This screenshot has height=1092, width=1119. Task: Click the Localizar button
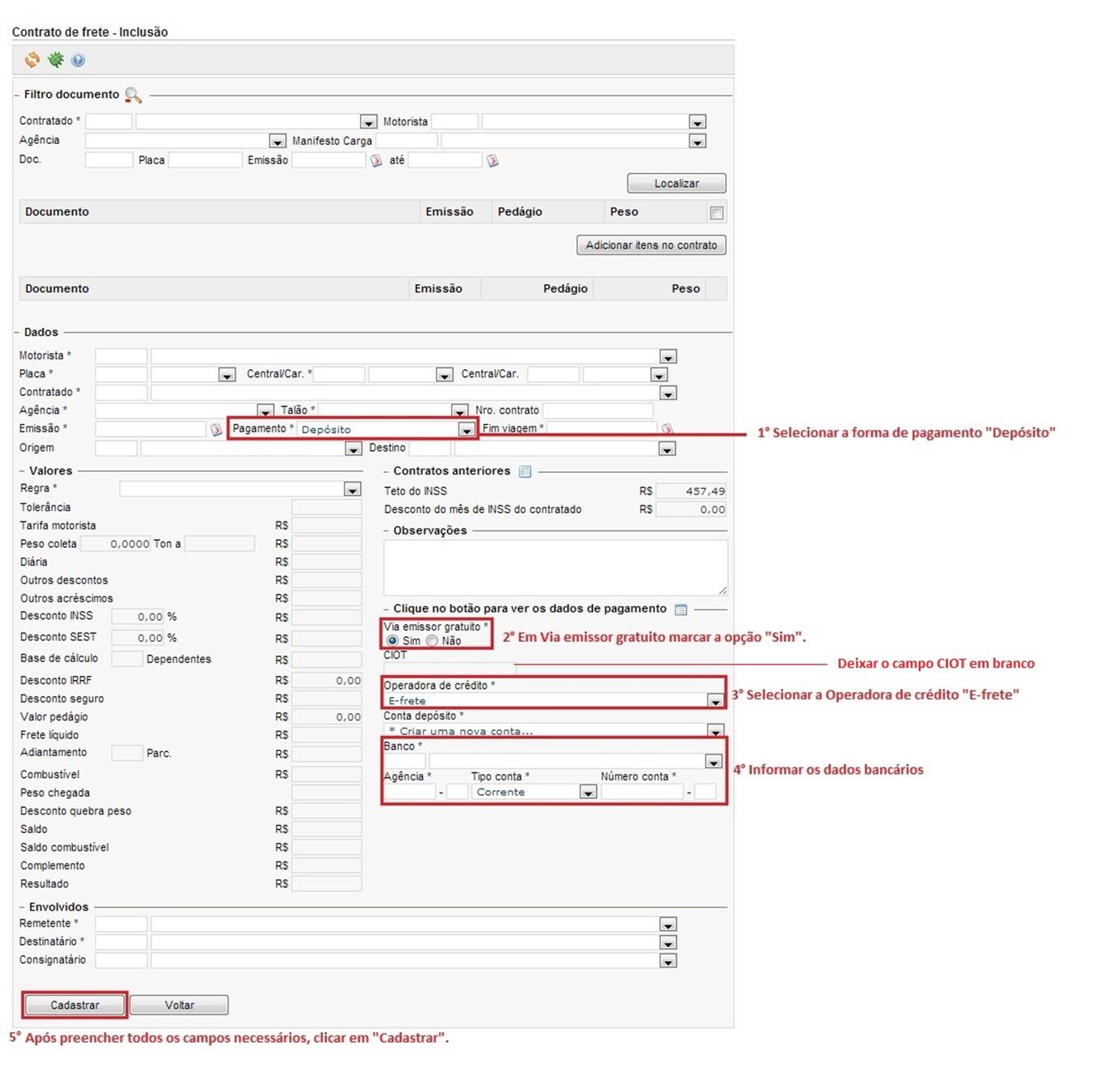click(676, 184)
